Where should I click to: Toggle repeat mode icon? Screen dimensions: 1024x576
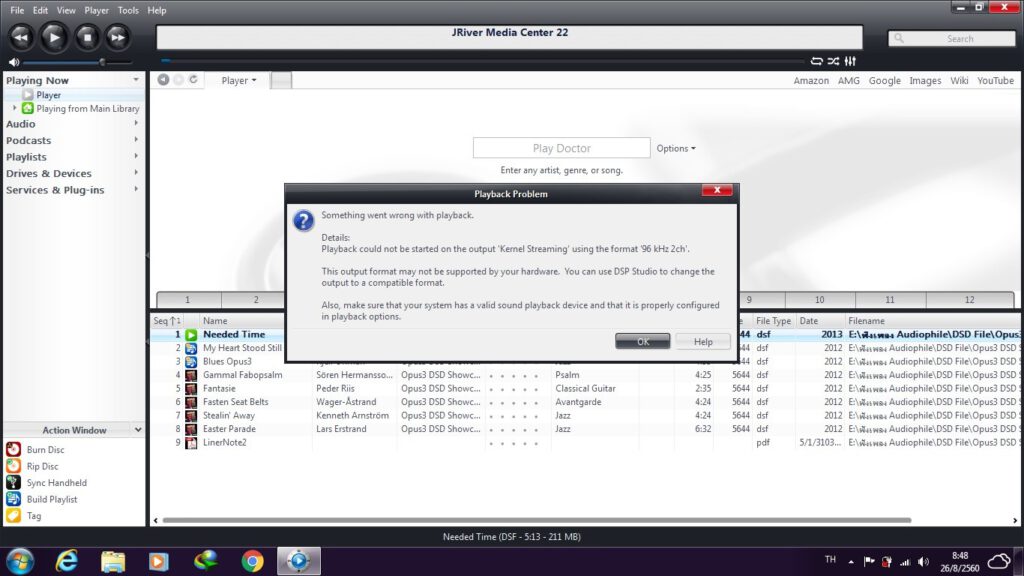[816, 61]
